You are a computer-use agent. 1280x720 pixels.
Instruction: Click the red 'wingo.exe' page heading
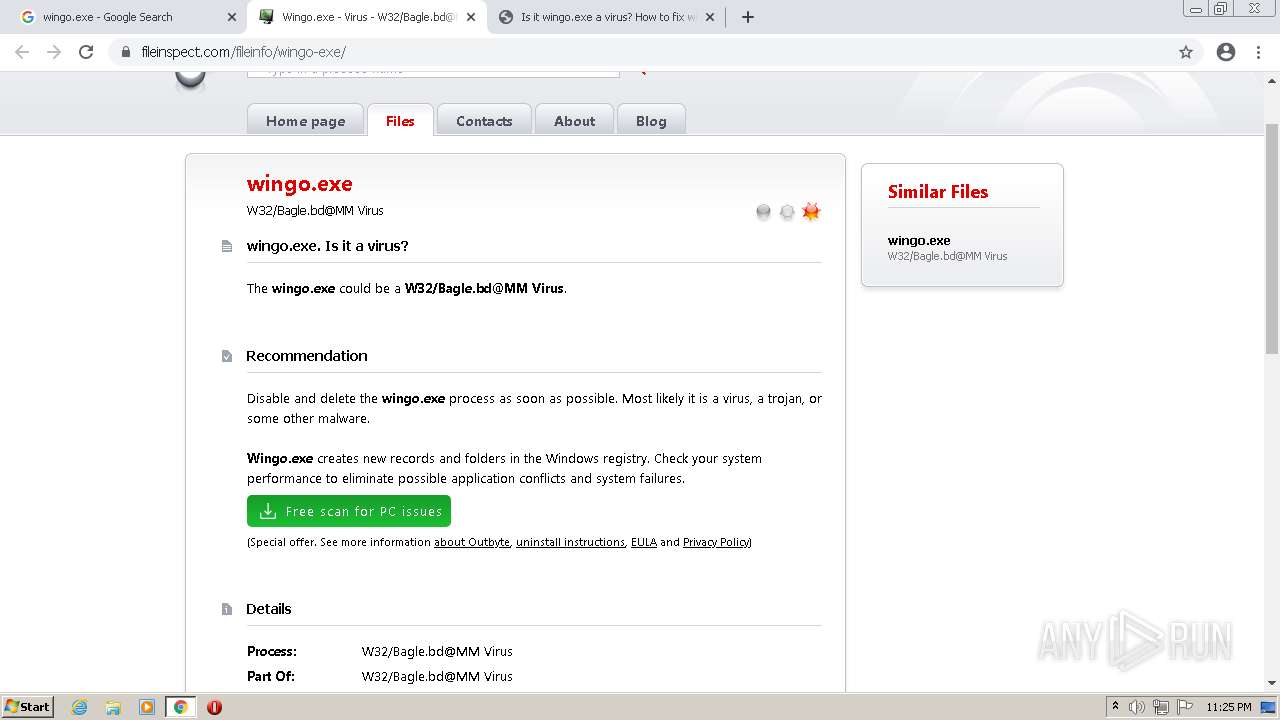pos(300,184)
